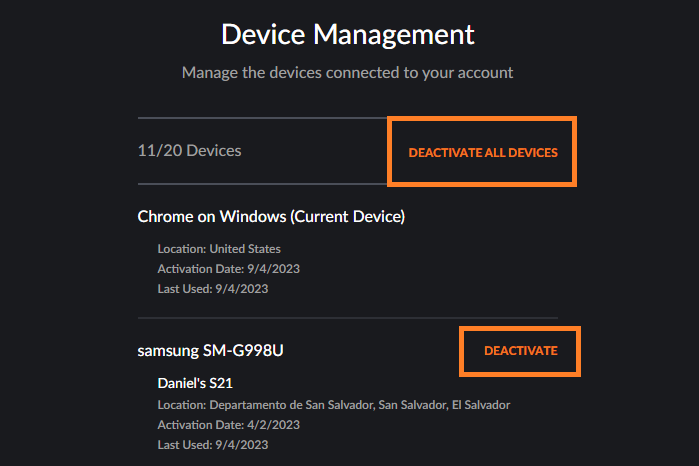Deactivate the samsung SM-G998U device
699x466 pixels.
click(521, 351)
